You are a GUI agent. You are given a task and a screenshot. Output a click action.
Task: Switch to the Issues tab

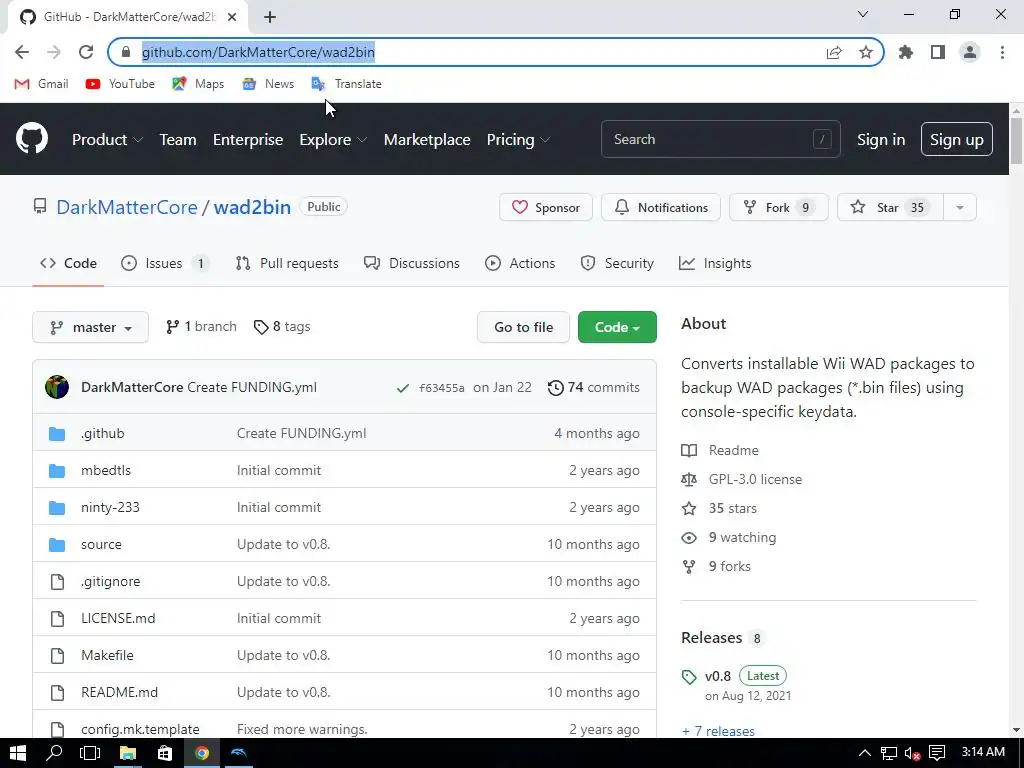(x=165, y=263)
